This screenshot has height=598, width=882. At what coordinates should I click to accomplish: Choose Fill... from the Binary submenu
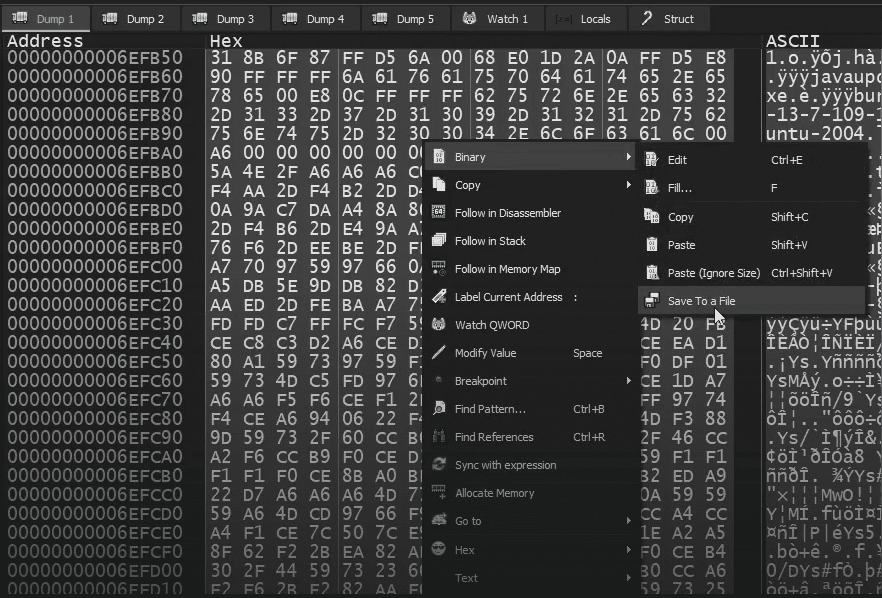(752, 188)
